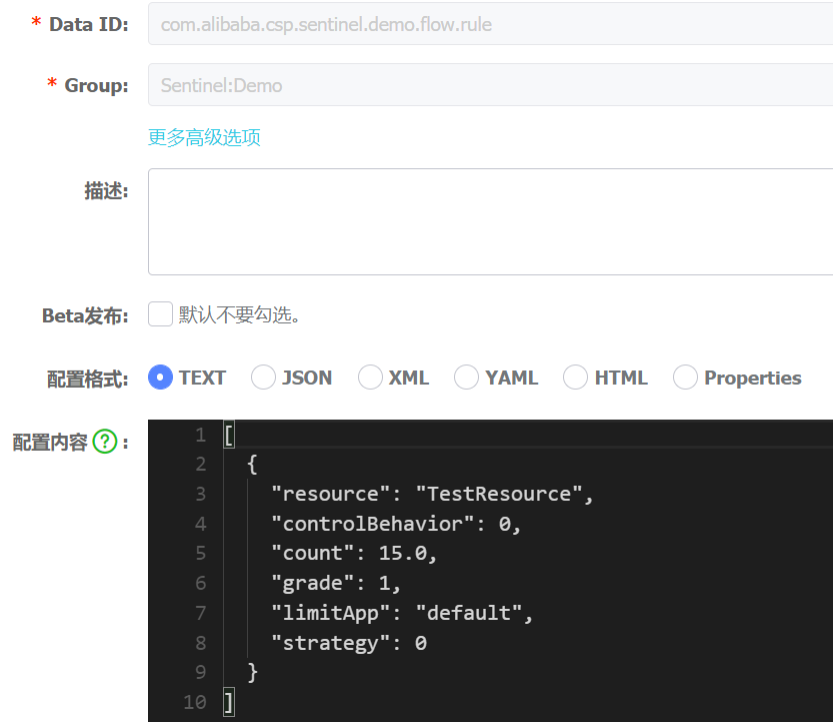This screenshot has height=722, width=833.
Task: Enable the Beta发布 checkbox
Action: [160, 314]
